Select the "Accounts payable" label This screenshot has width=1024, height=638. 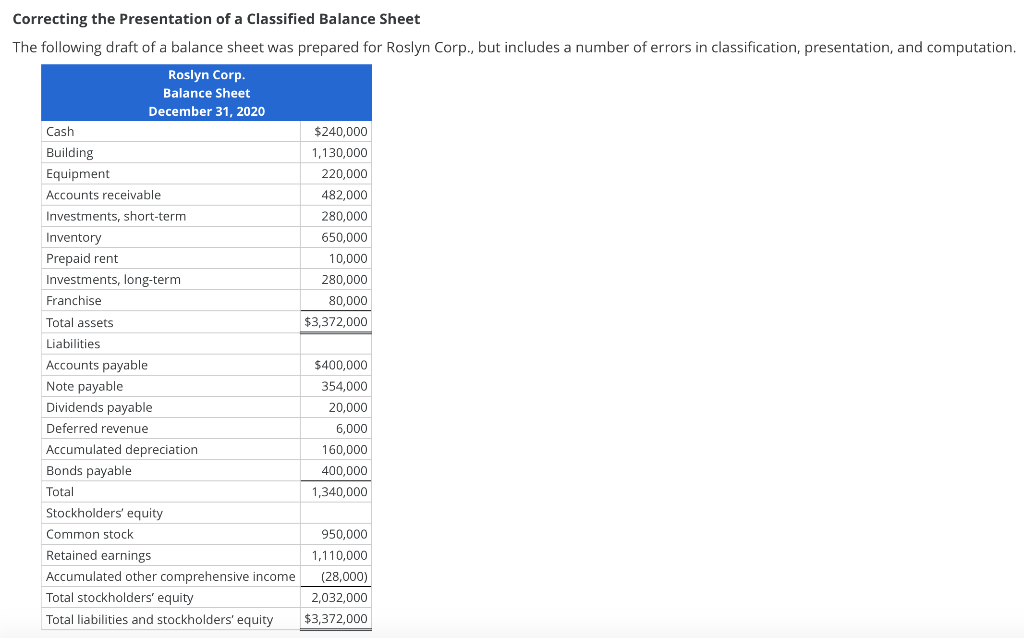(97, 365)
